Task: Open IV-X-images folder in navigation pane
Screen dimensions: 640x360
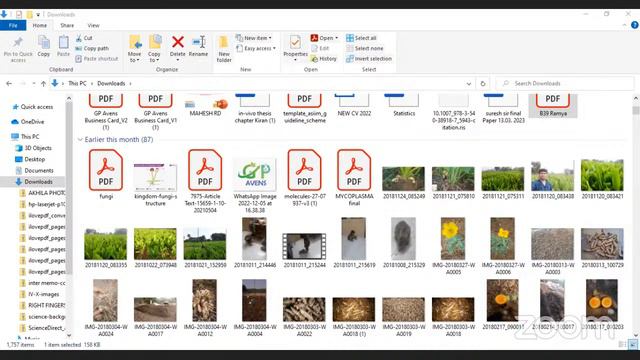Action: point(44,294)
